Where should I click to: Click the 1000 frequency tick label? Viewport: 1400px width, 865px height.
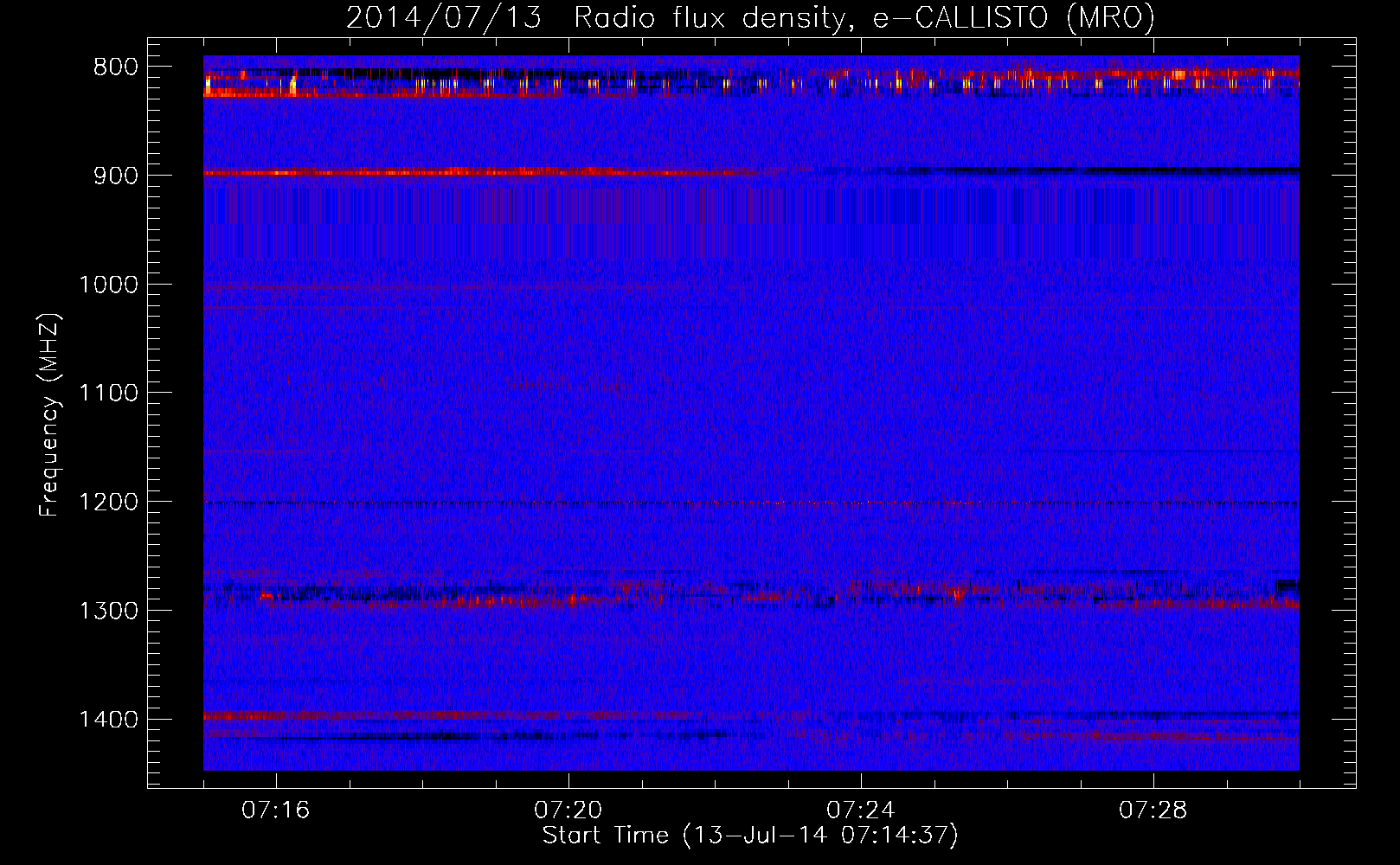coord(108,285)
